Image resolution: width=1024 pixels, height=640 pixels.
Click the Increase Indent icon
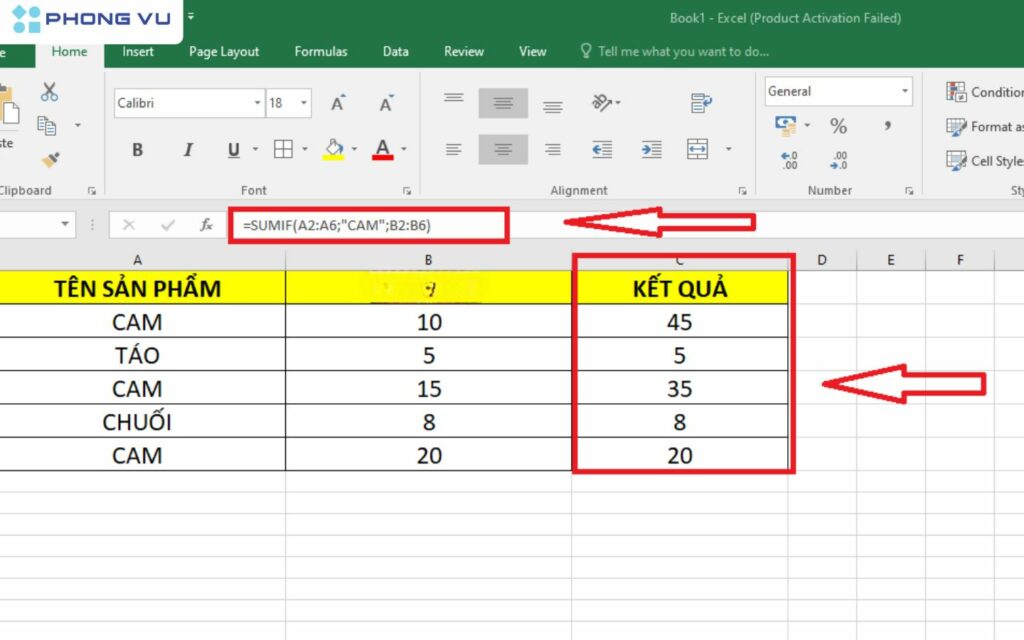click(651, 149)
